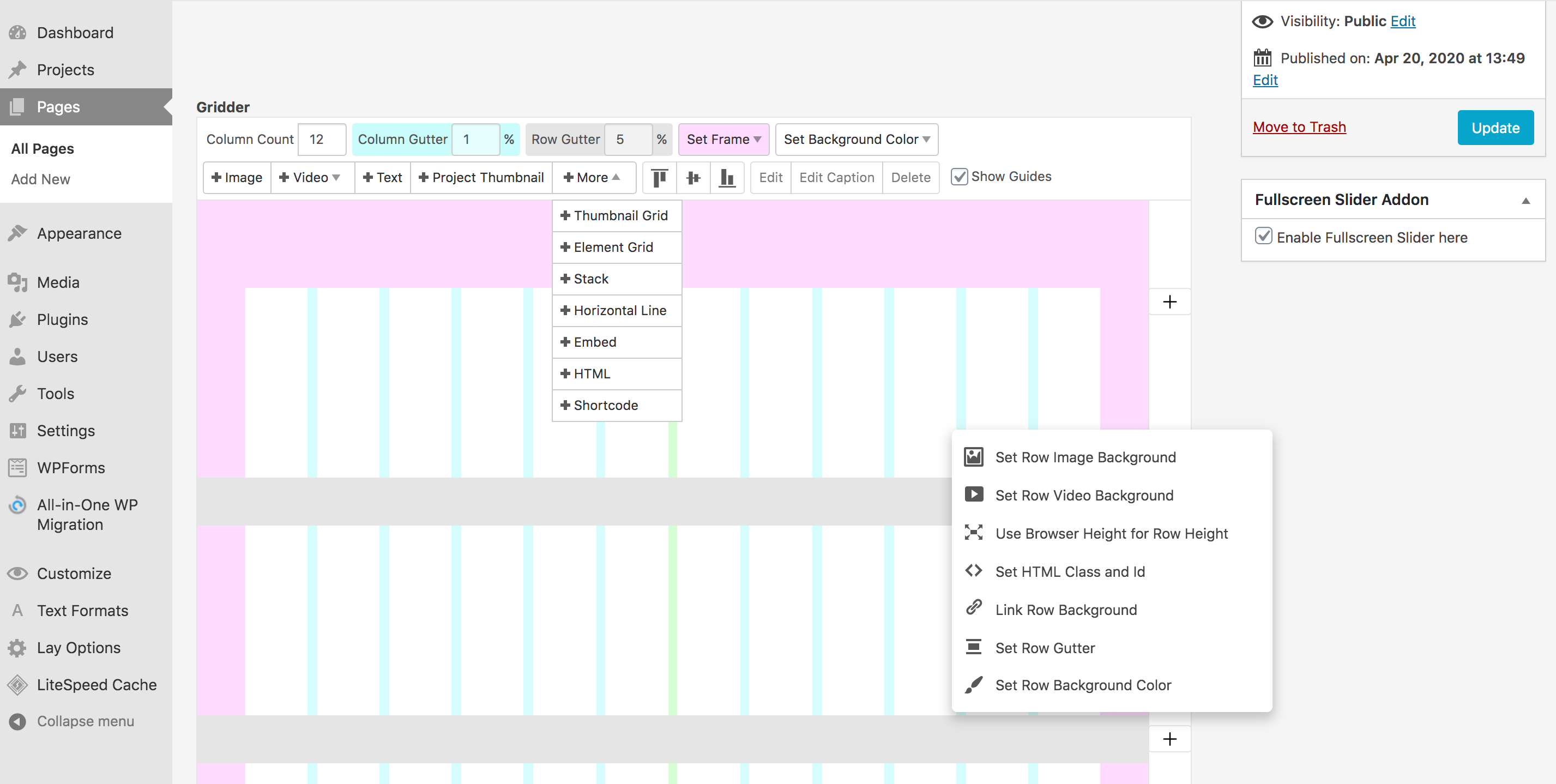This screenshot has width=1556, height=784.
Task: Click align top icon in Gridder toolbar
Action: pos(660,178)
